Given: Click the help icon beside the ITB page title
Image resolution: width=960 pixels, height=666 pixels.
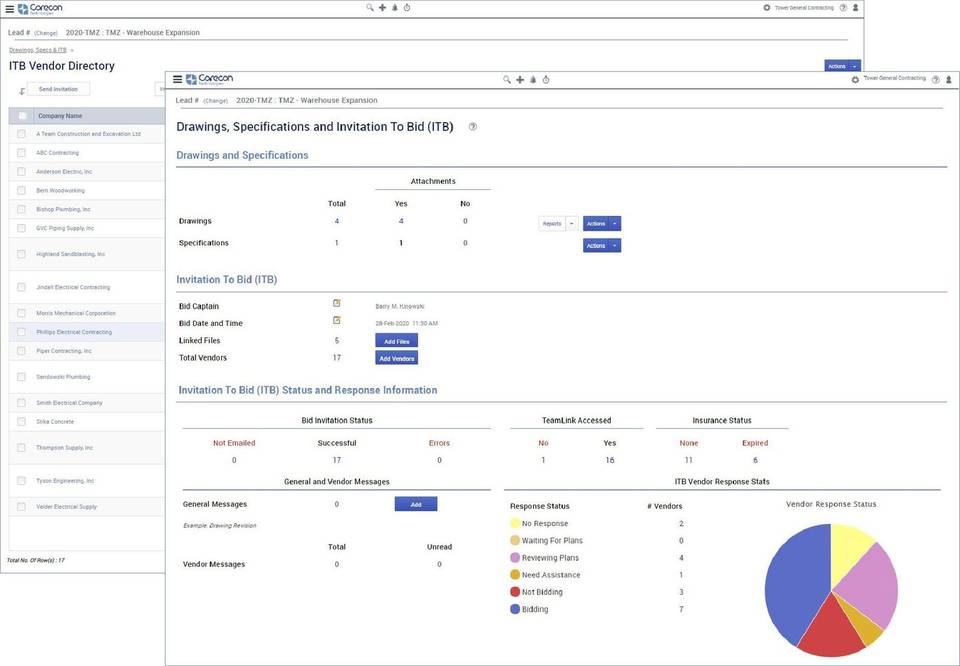Looking at the screenshot, I should (x=472, y=127).
